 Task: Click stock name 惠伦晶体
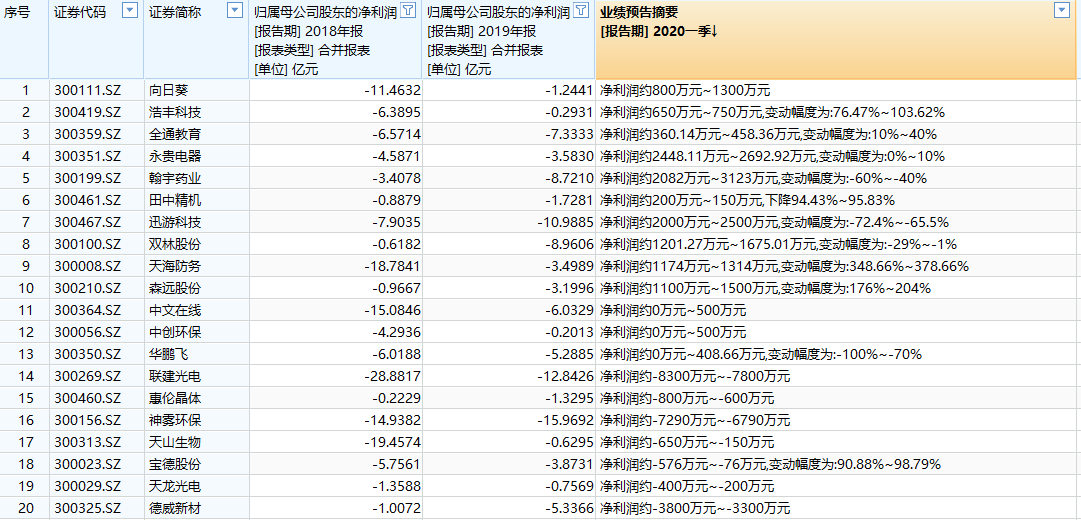coord(175,399)
